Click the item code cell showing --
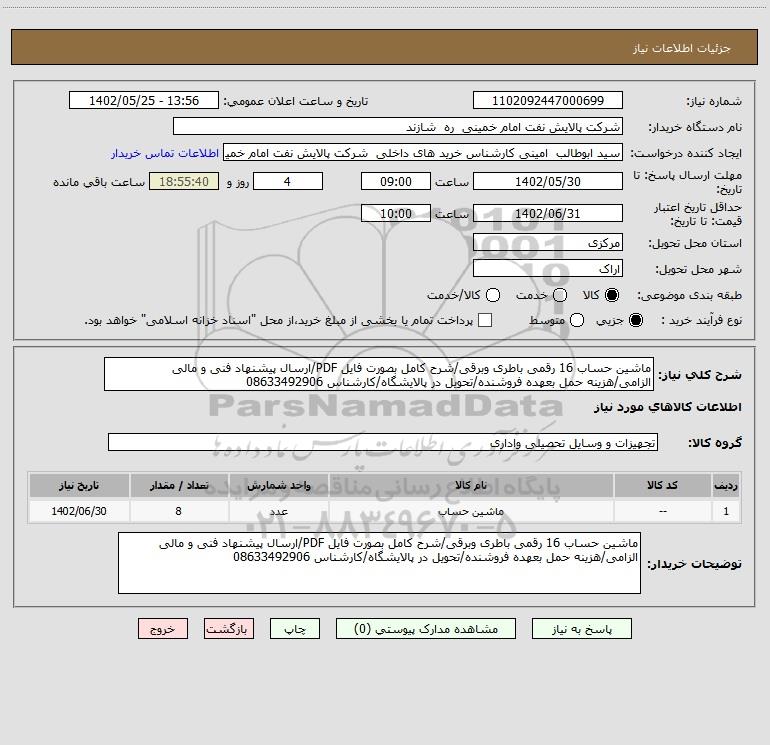Viewport: 770px width, 745px height. (662, 511)
